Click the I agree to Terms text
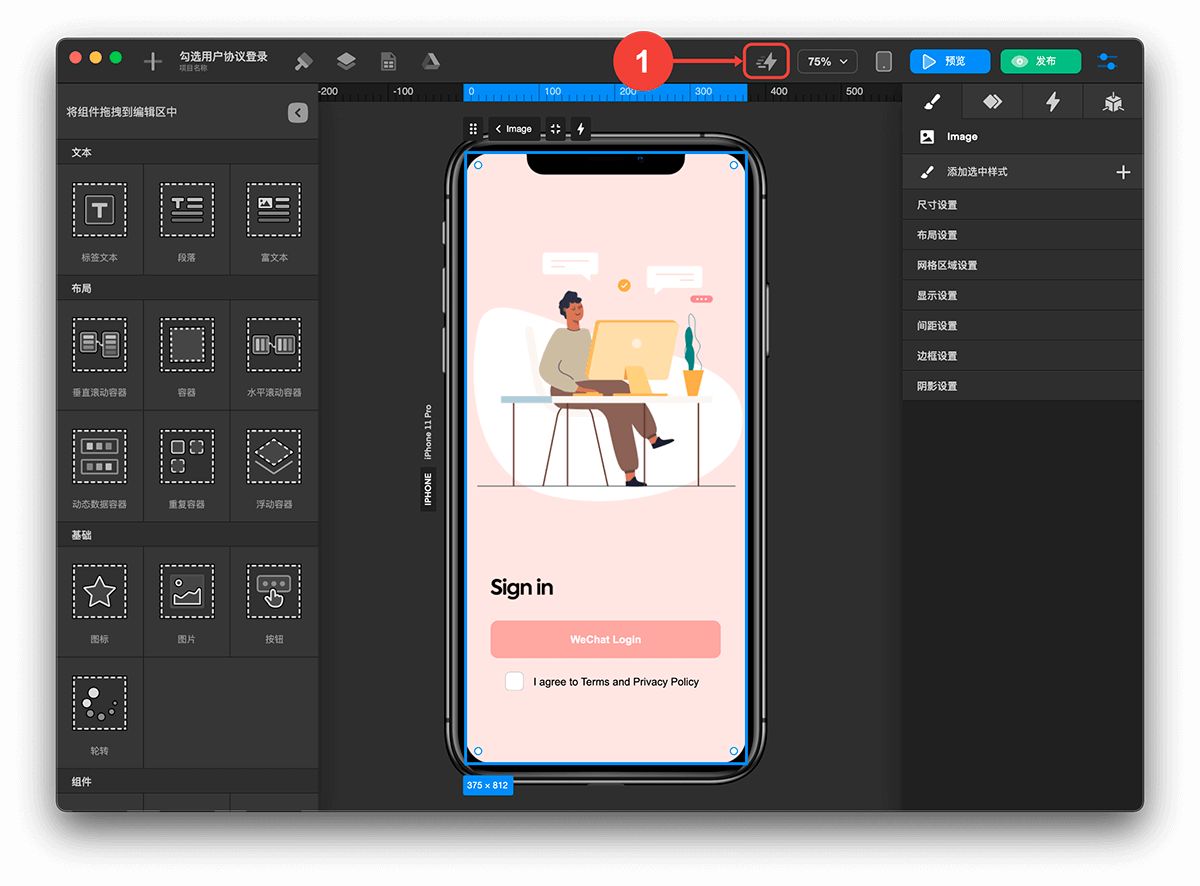 (x=616, y=682)
